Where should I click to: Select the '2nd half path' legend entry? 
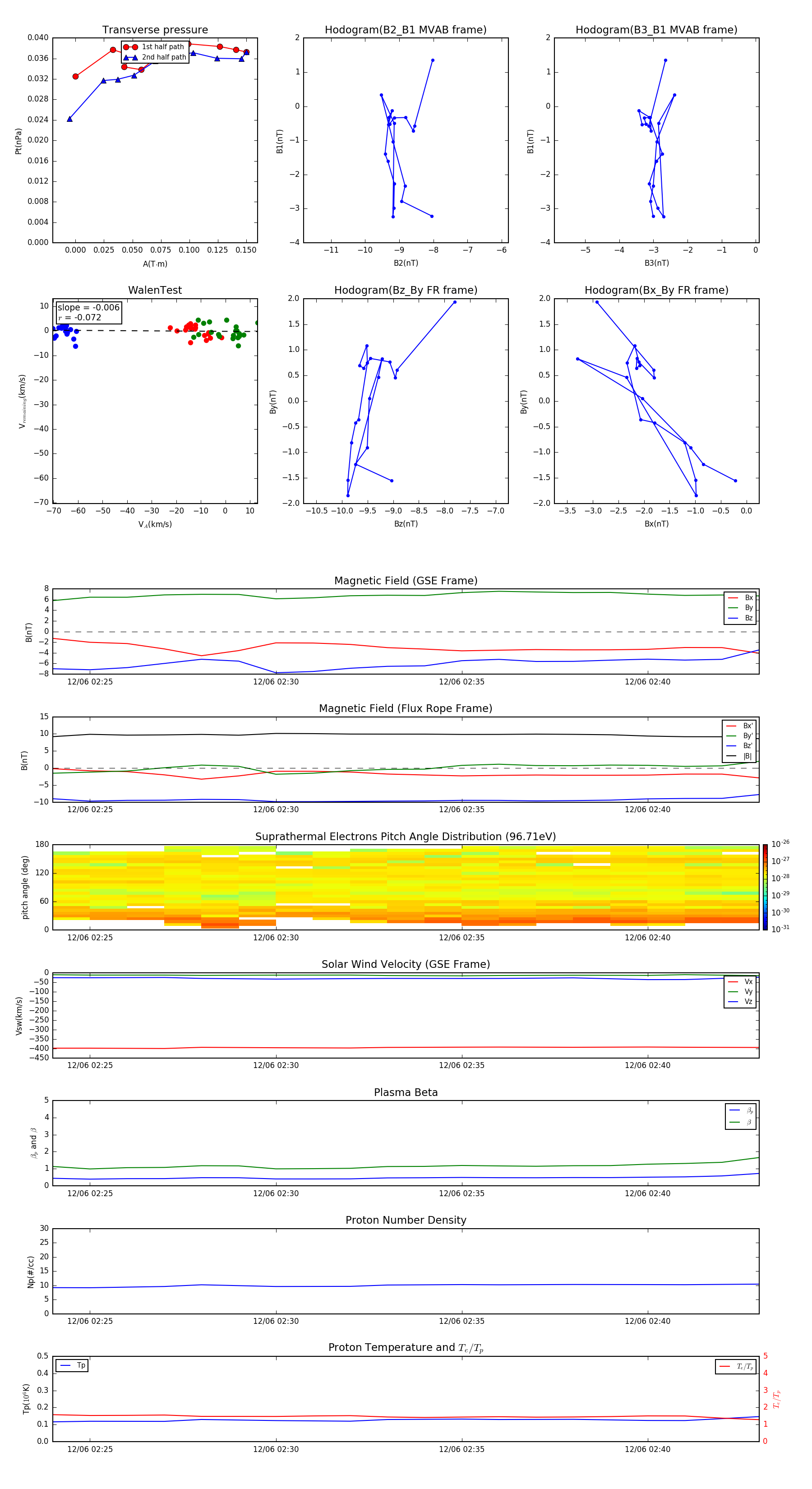click(x=155, y=57)
